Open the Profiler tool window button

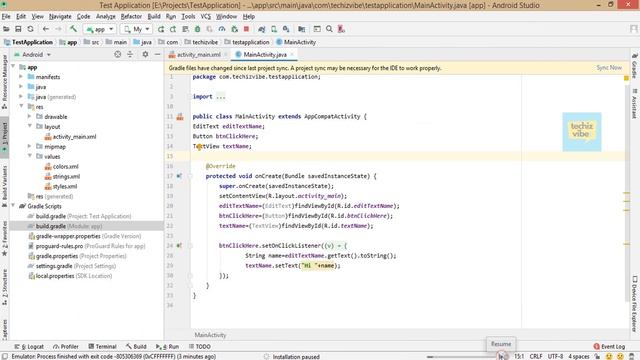[x=66, y=347]
